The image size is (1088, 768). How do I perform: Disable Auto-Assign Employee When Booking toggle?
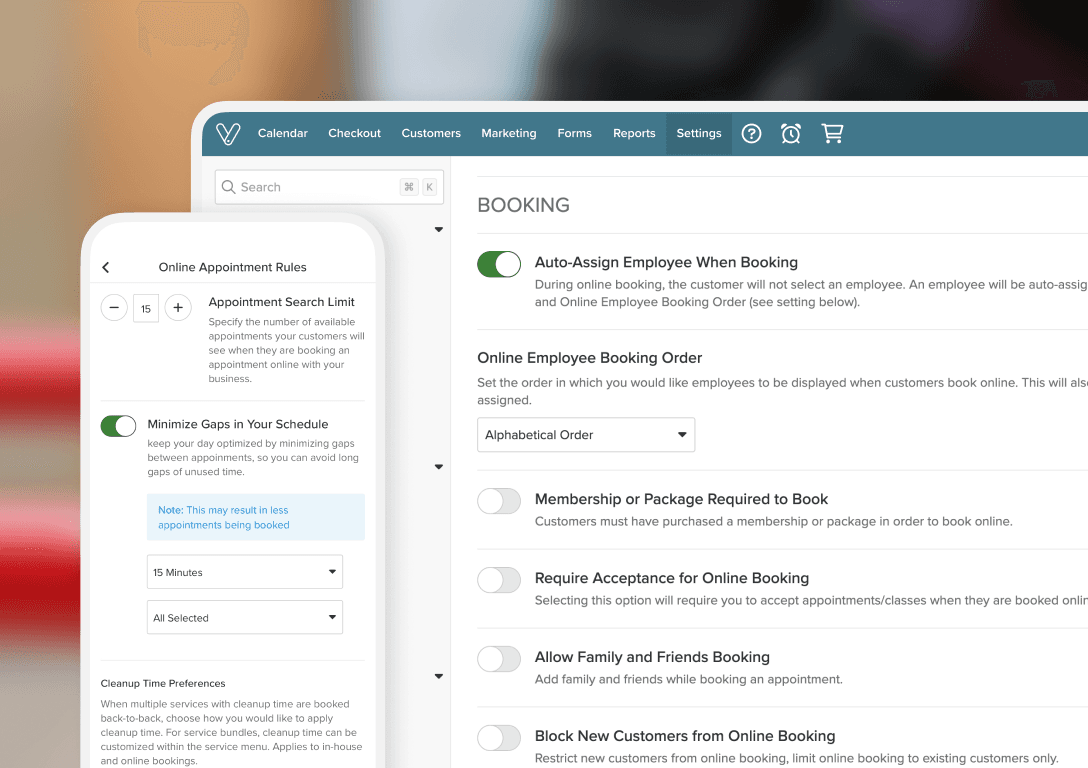coord(499,264)
